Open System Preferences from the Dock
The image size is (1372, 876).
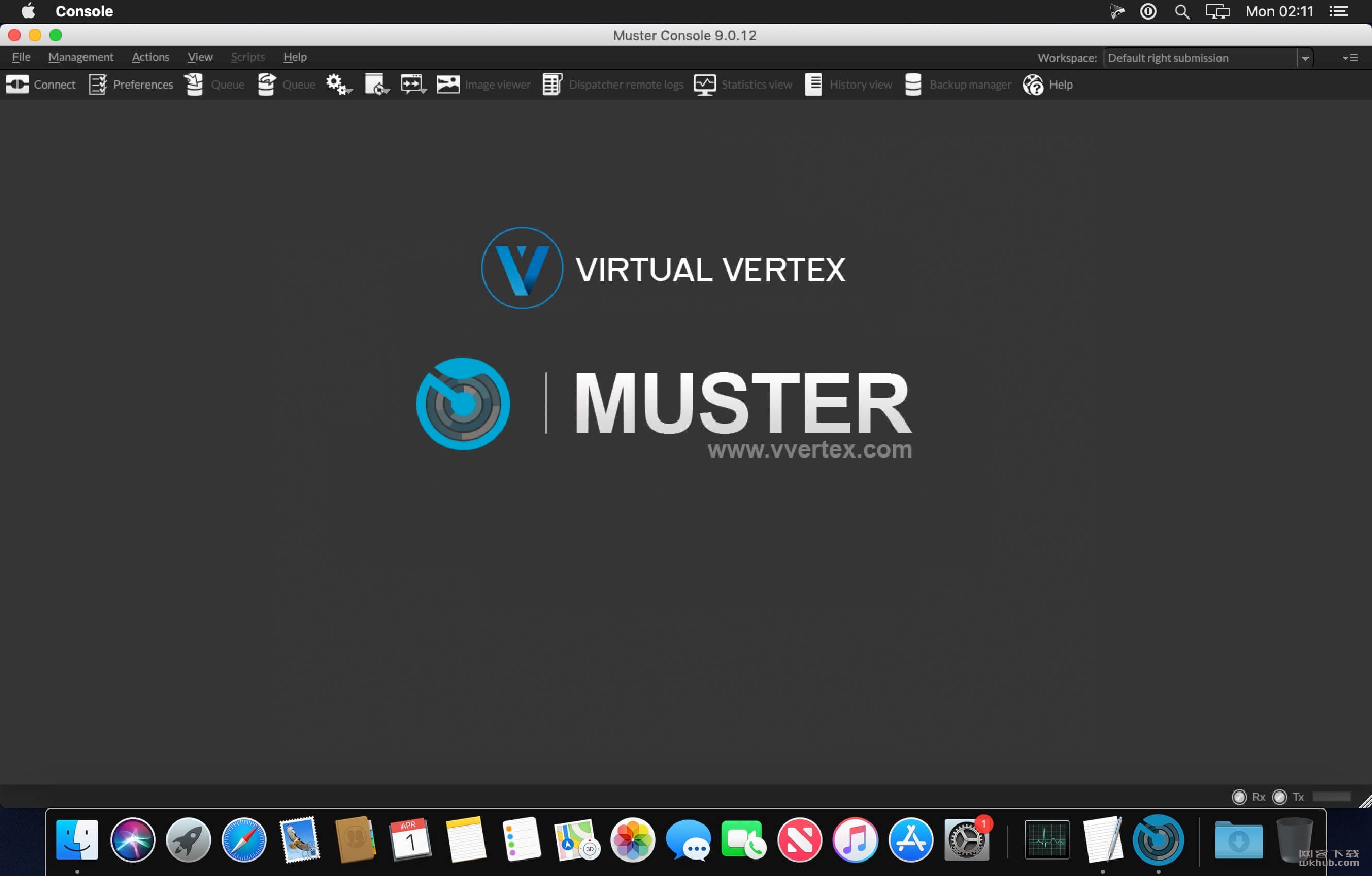pyautogui.click(x=966, y=840)
